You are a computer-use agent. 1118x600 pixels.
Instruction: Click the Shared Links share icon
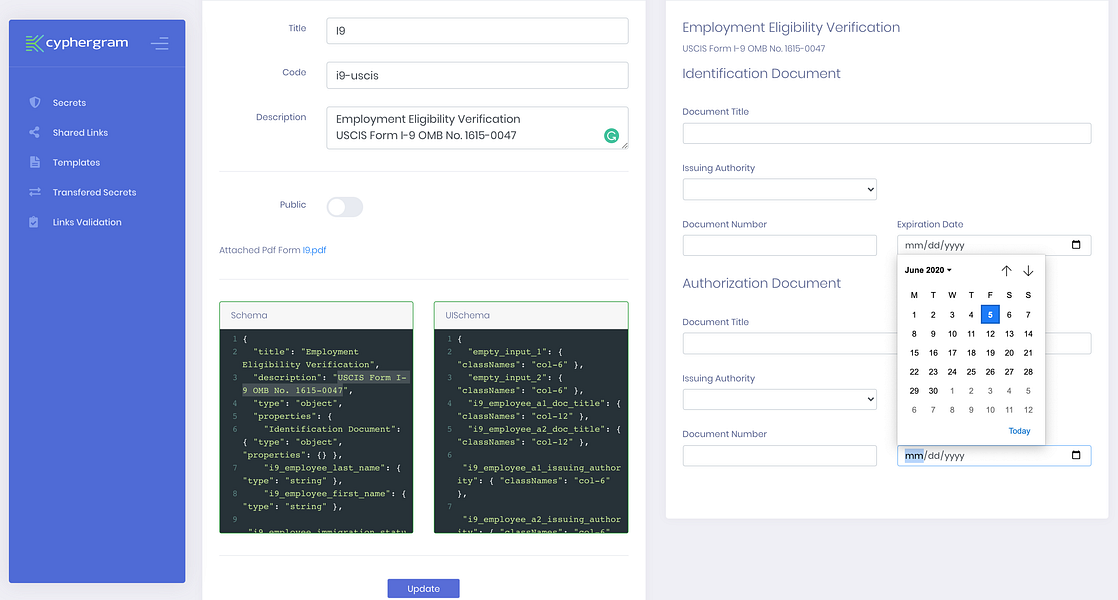tap(34, 133)
